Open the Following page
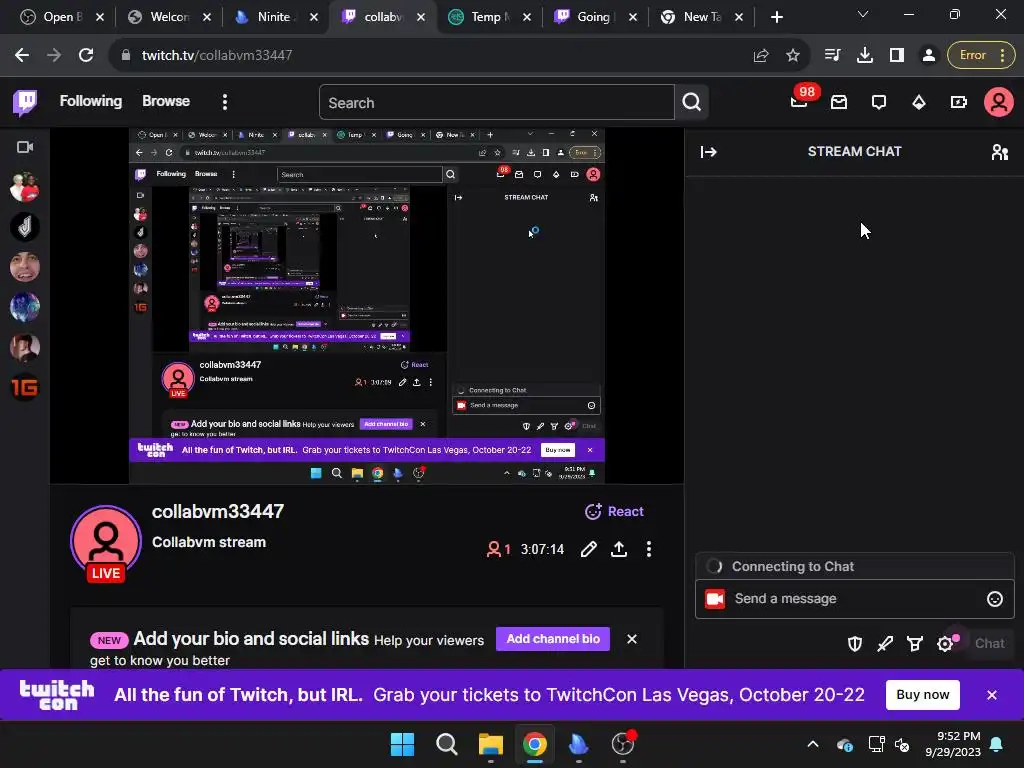 91,101
